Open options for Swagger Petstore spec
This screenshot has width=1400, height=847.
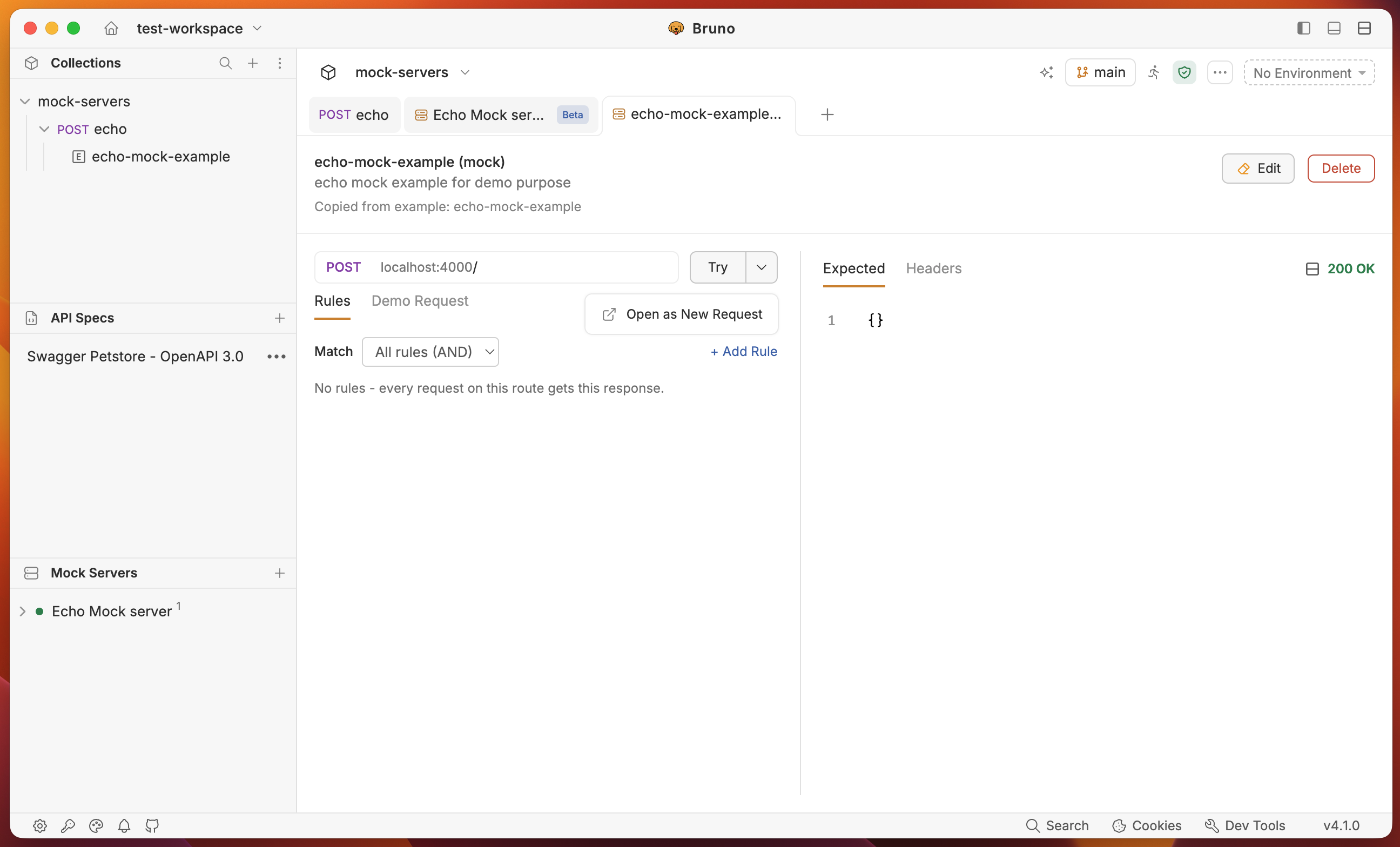coord(277,357)
